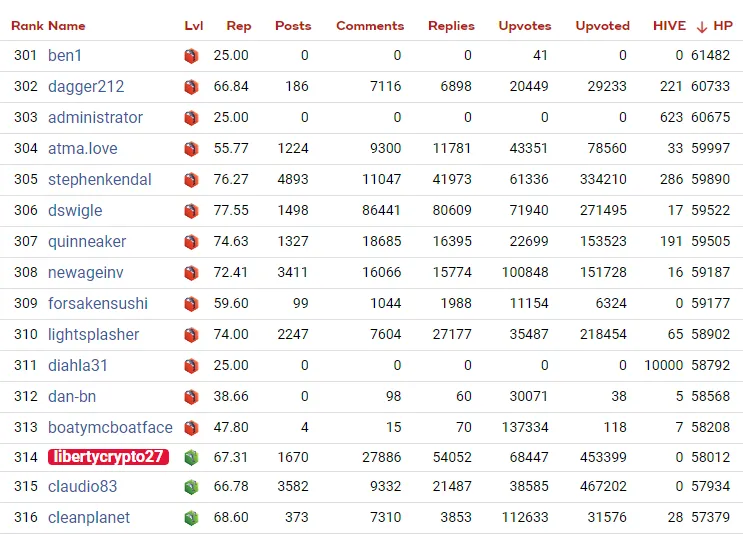This screenshot has height=535, width=743.
Task: Click Rep value 38.66 for dan-bn
Action: [231, 396]
